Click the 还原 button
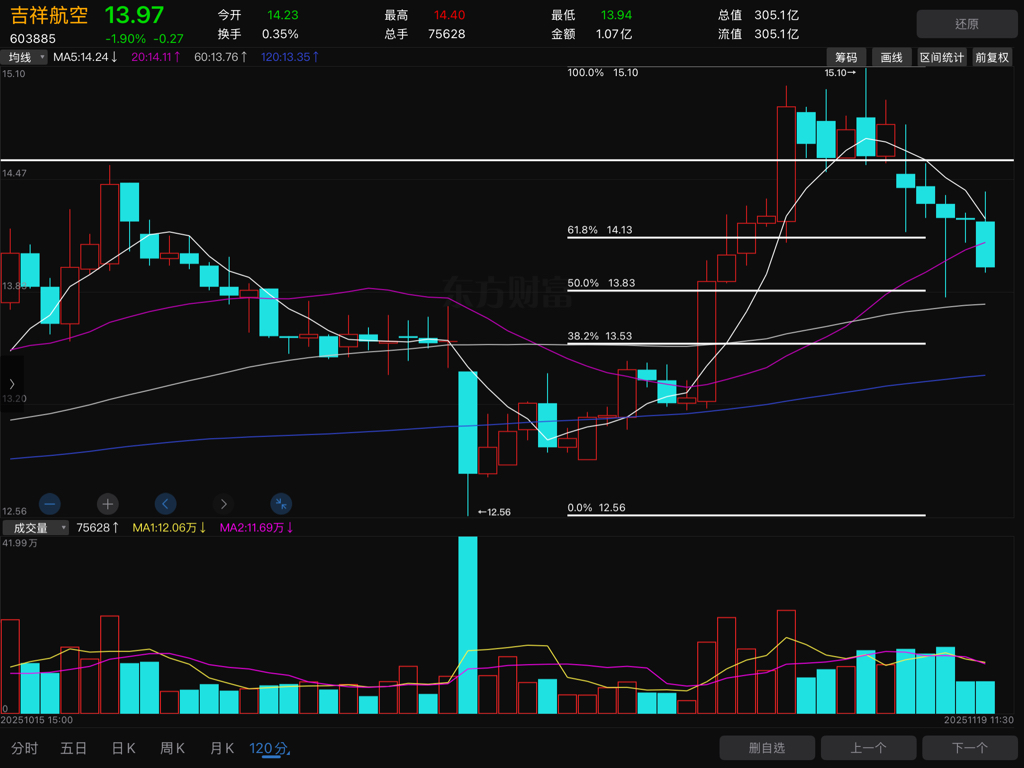The width and height of the screenshot is (1024, 768). [967, 24]
